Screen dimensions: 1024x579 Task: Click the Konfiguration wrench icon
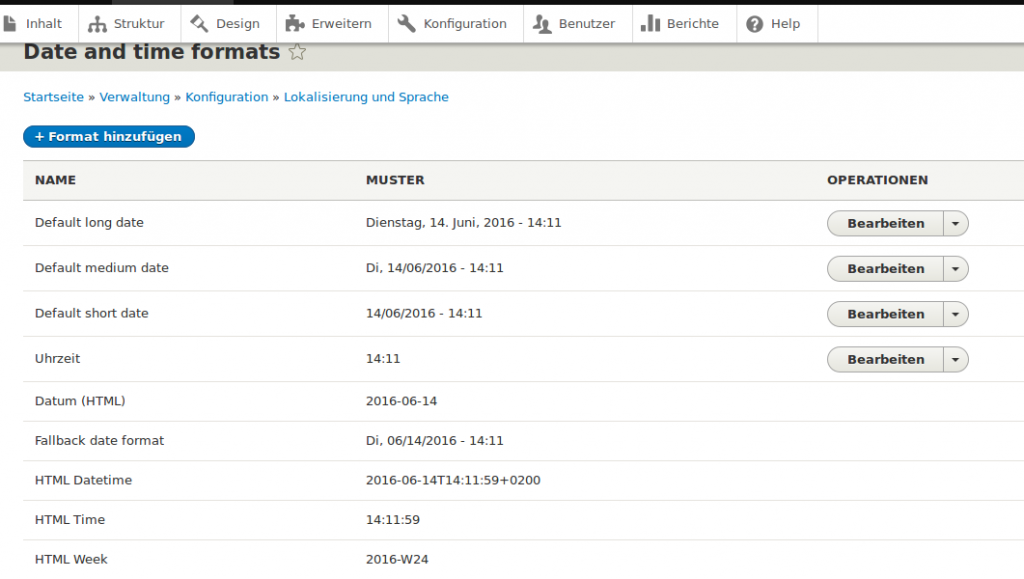[406, 23]
